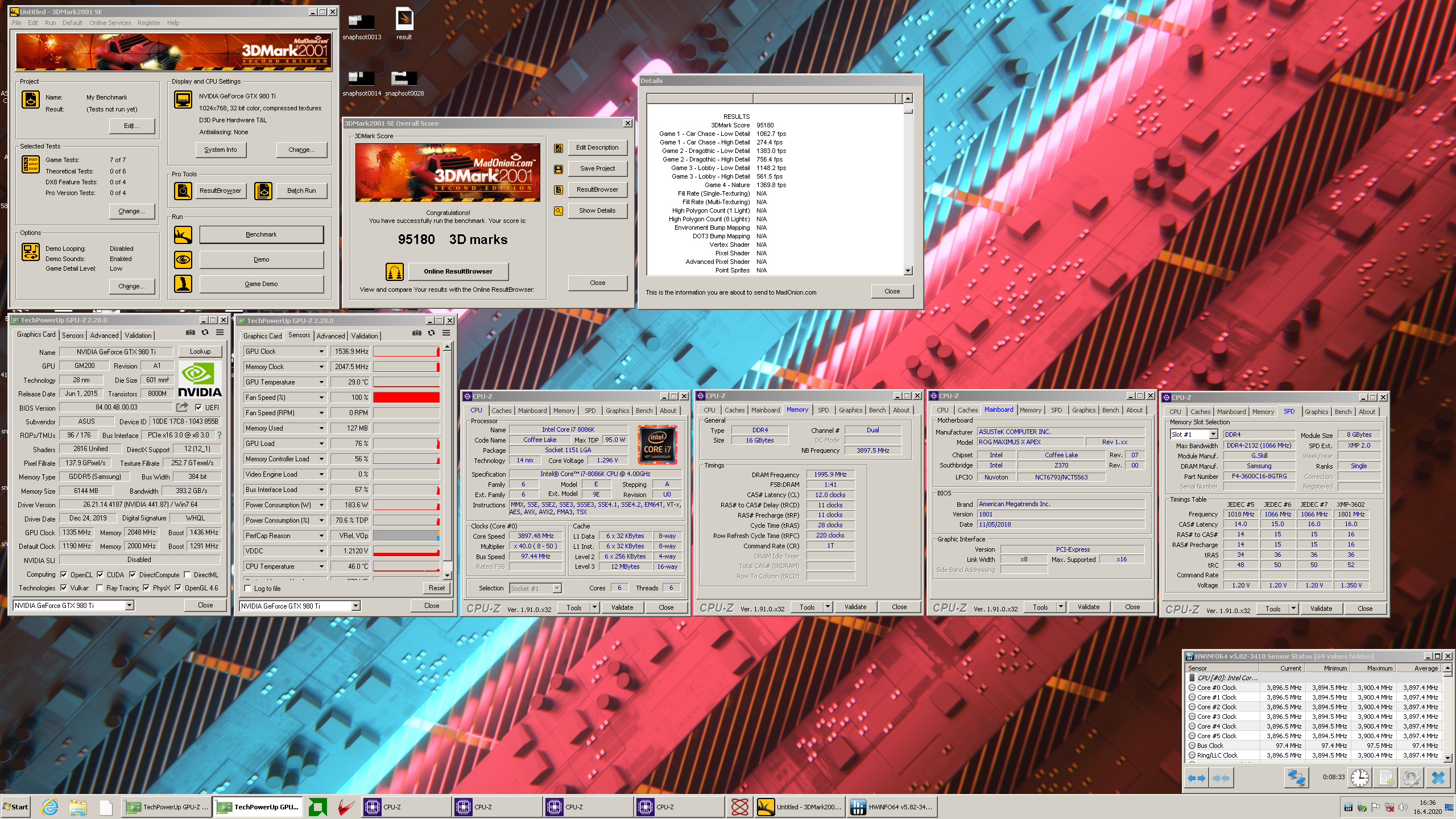
Task: Click the HWiNFO reset clock icon
Action: pos(1360,777)
